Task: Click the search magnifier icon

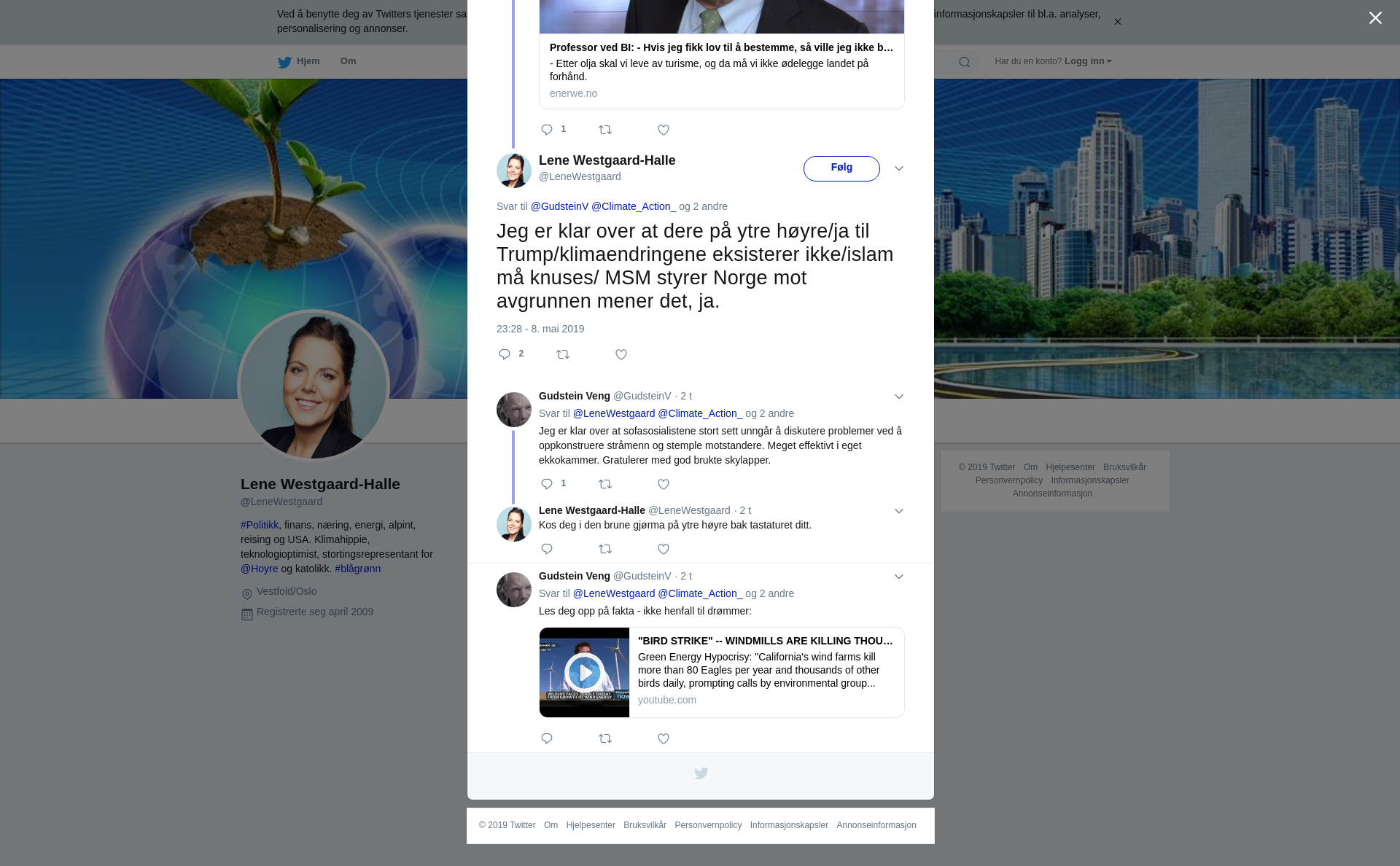Action: pos(965,62)
